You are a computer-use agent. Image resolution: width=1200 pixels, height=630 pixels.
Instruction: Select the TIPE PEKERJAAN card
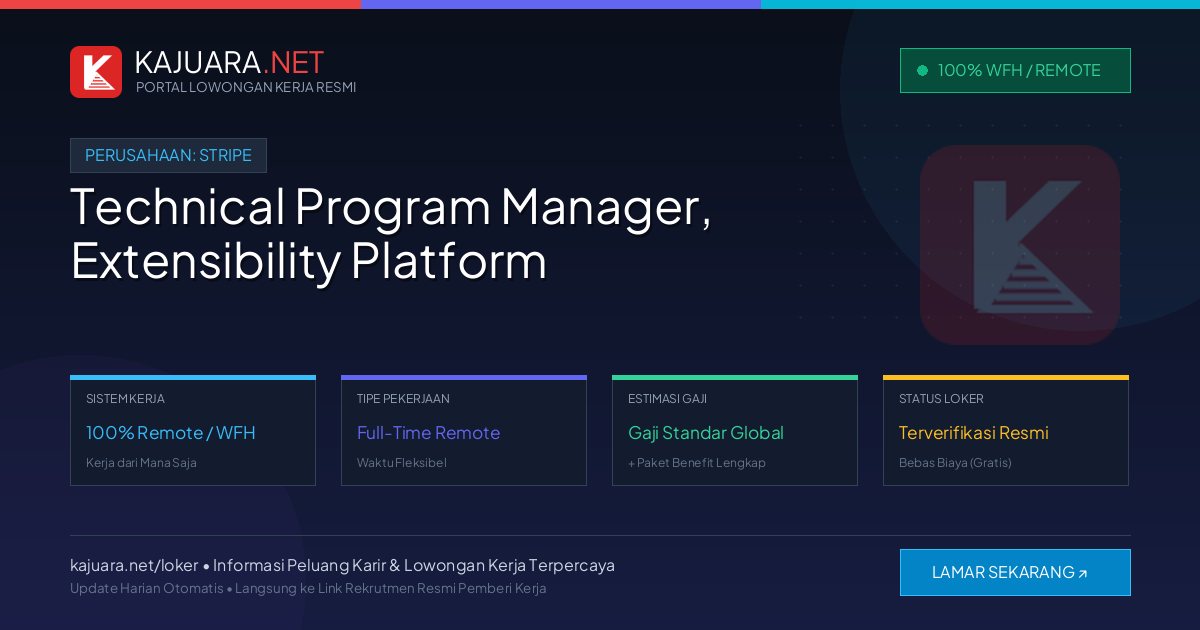464,431
